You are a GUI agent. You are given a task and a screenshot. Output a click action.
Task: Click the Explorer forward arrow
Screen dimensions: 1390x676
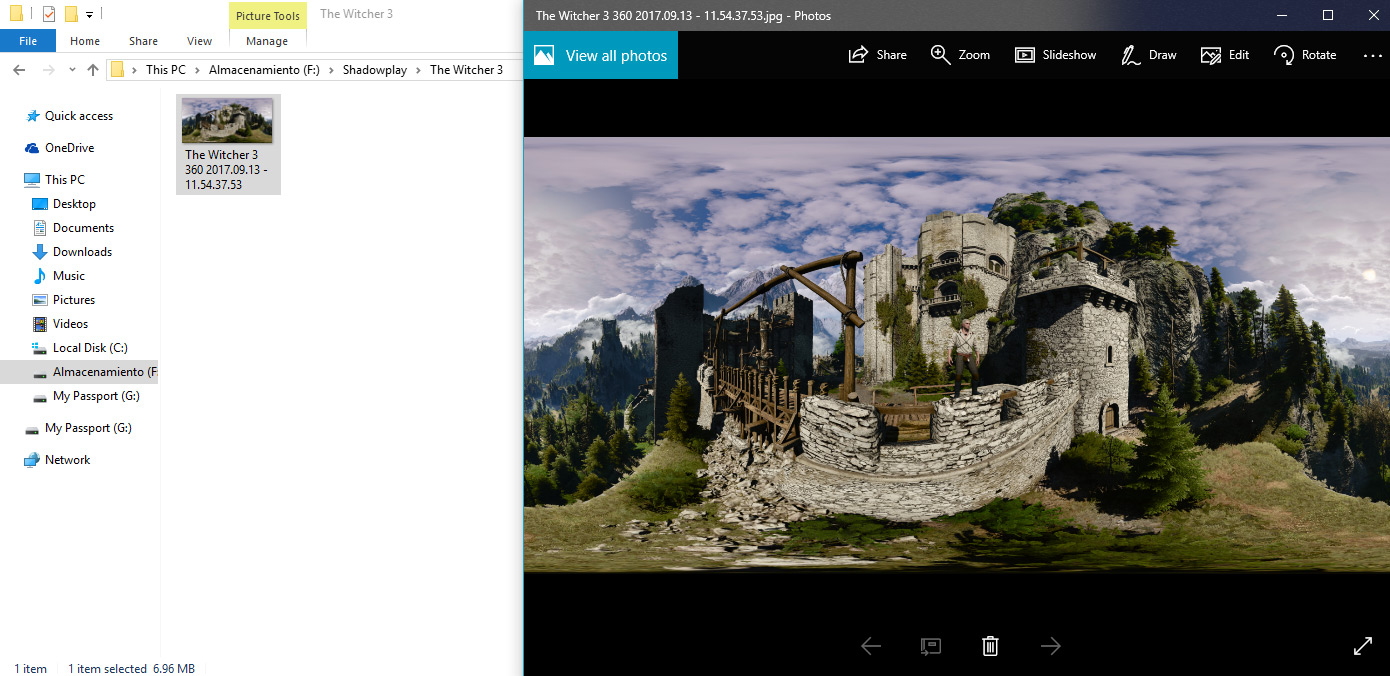48,70
